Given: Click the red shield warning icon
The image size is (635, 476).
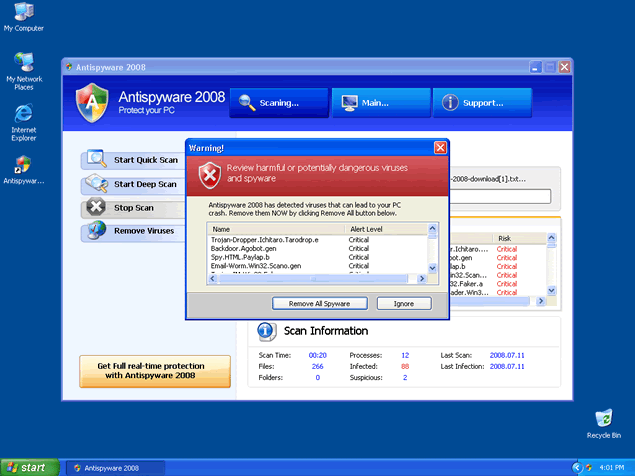Looking at the screenshot, I should point(209,174).
